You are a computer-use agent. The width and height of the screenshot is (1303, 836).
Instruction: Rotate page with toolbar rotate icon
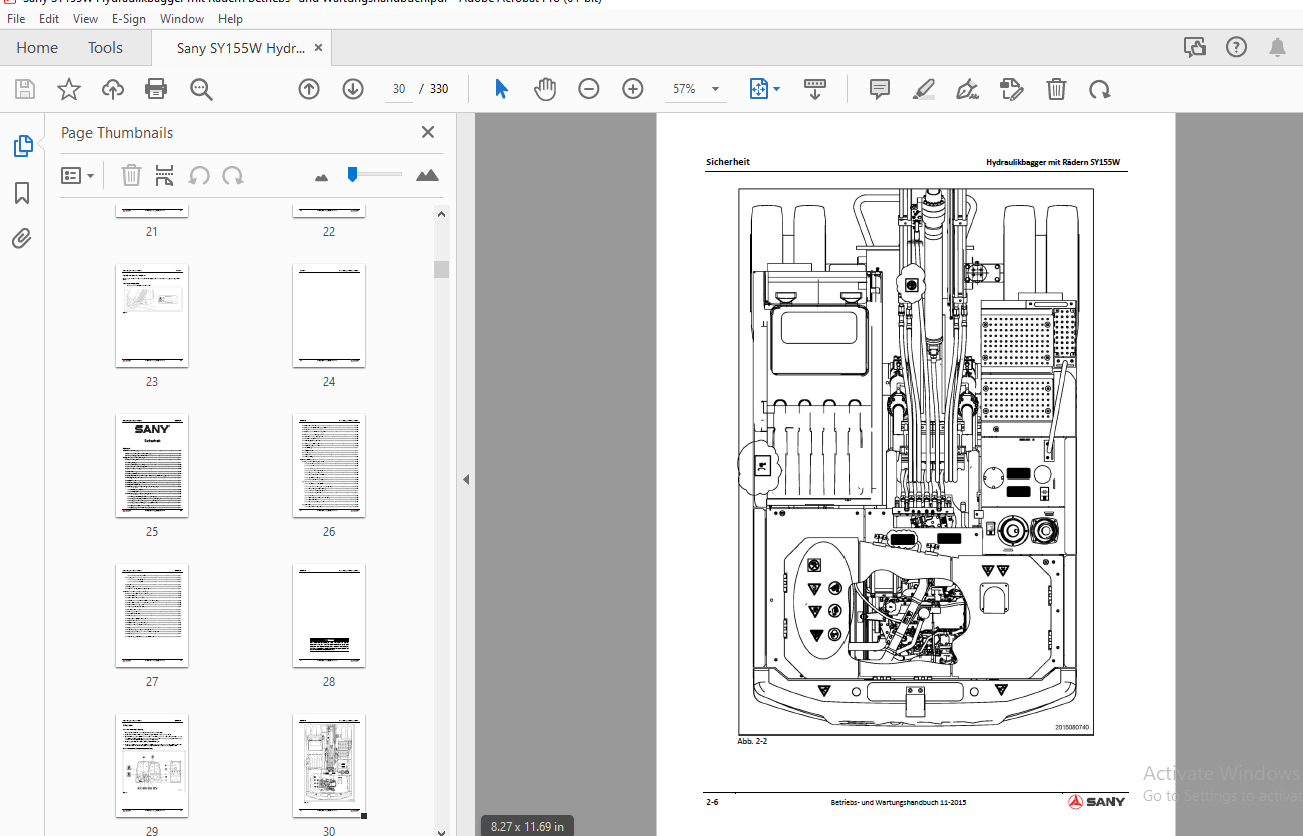click(x=1100, y=89)
